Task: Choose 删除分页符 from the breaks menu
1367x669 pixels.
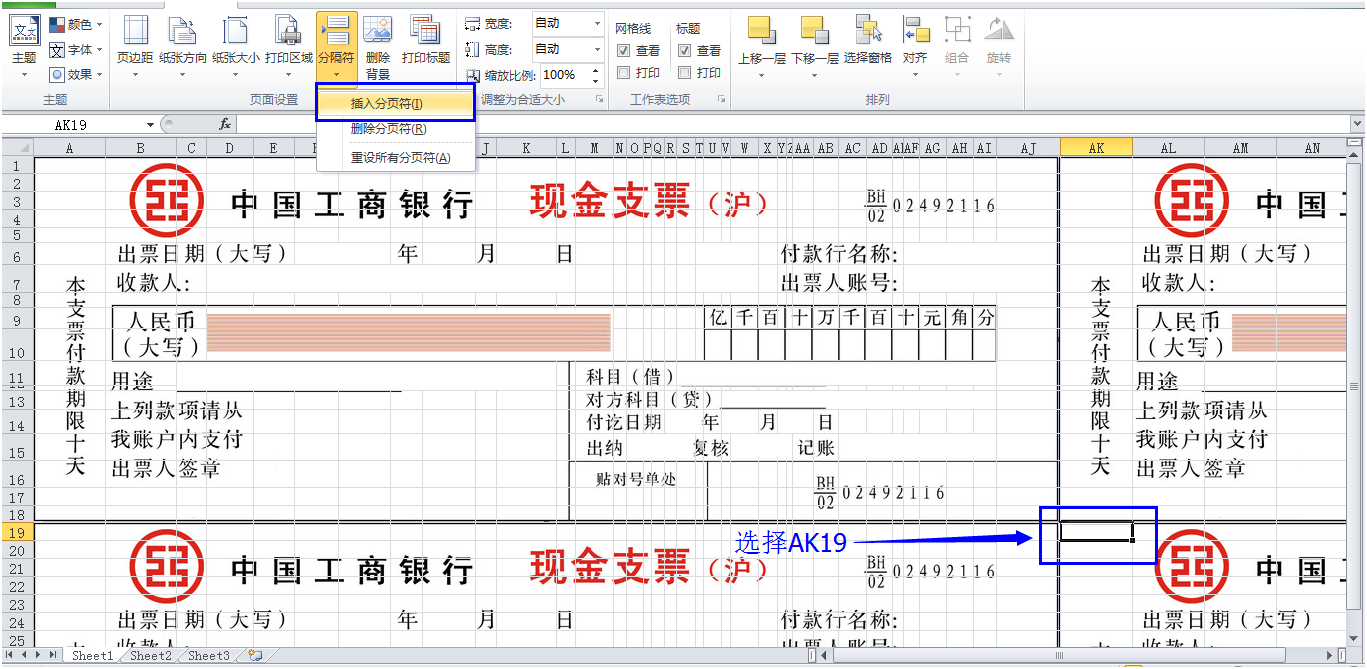Action: 395,129
